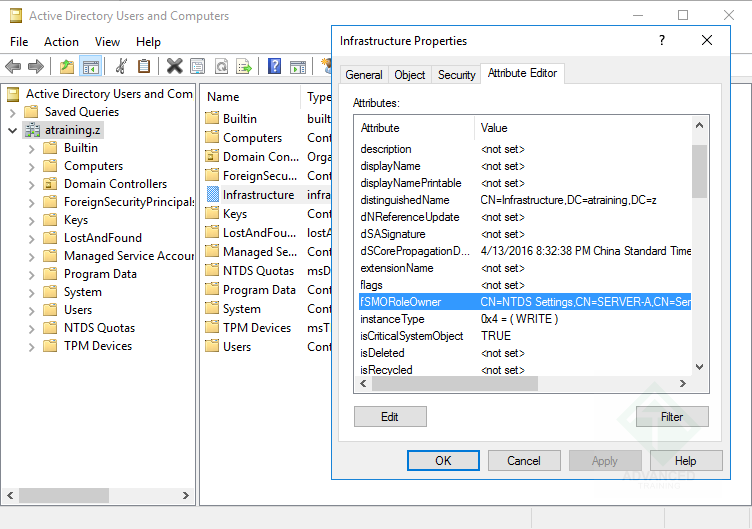The image size is (752, 529).
Task: Click Domain Con... OU icon in list
Action: (x=212, y=156)
